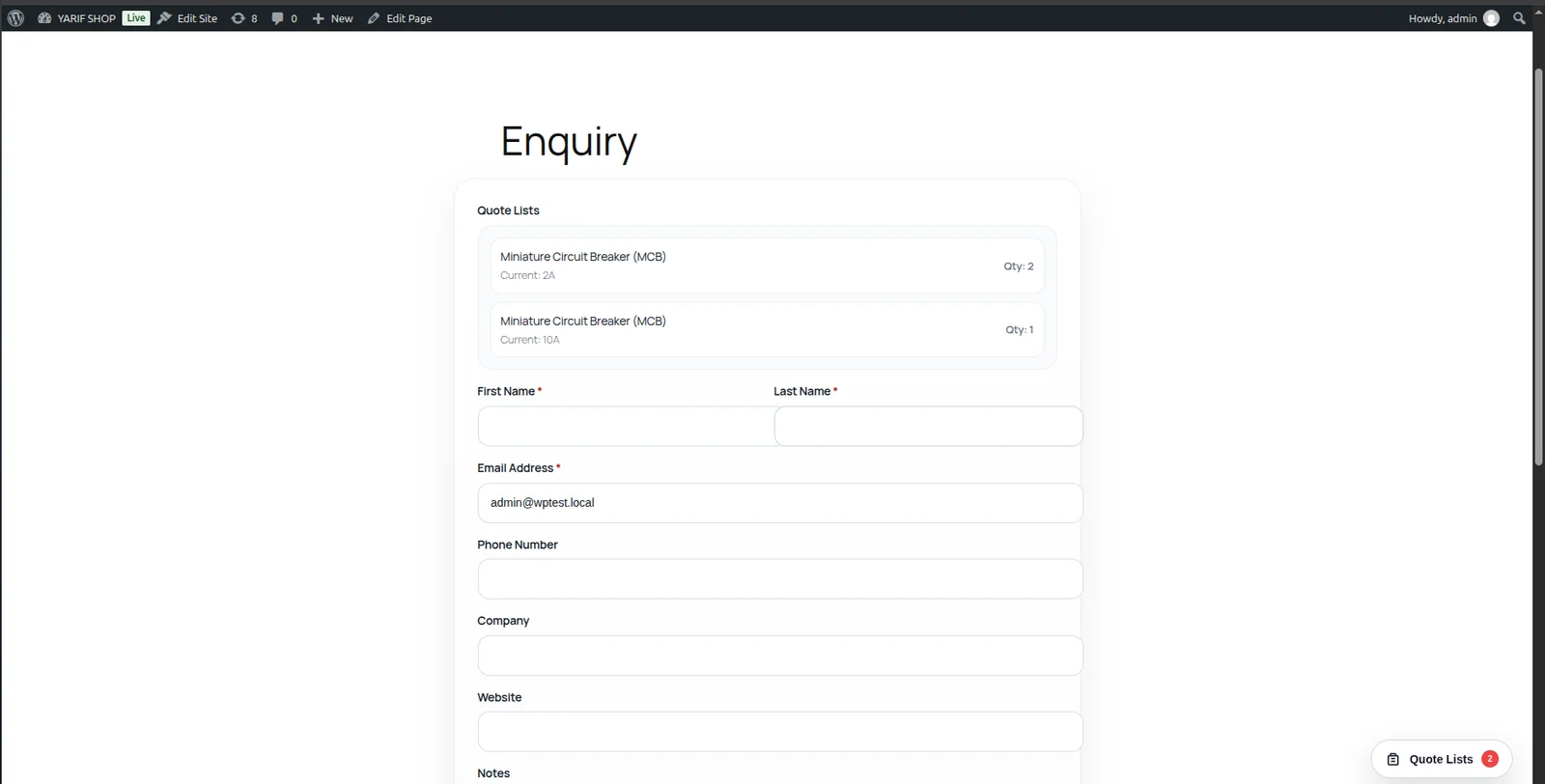
Task: Click the Company input field
Action: tap(780, 656)
